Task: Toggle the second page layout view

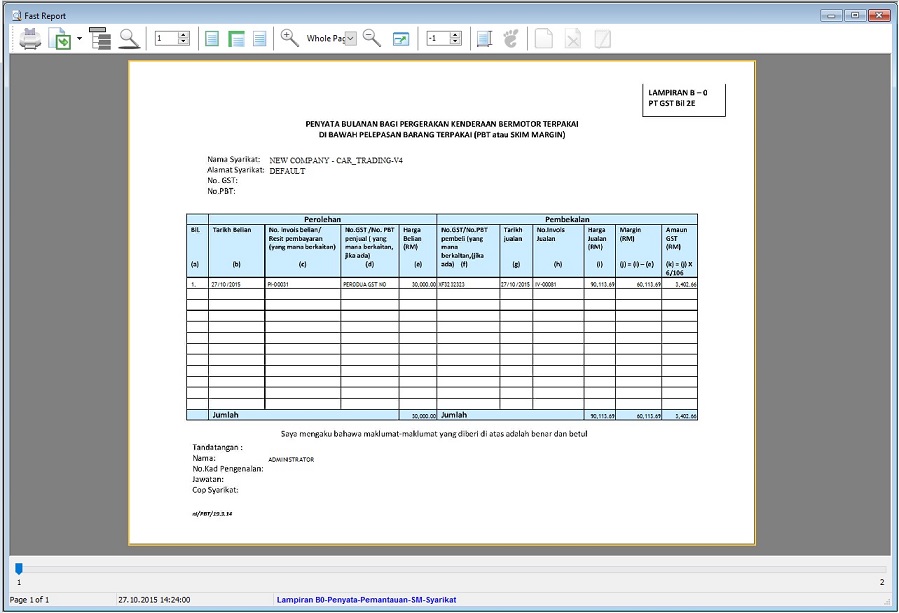Action: tap(236, 39)
